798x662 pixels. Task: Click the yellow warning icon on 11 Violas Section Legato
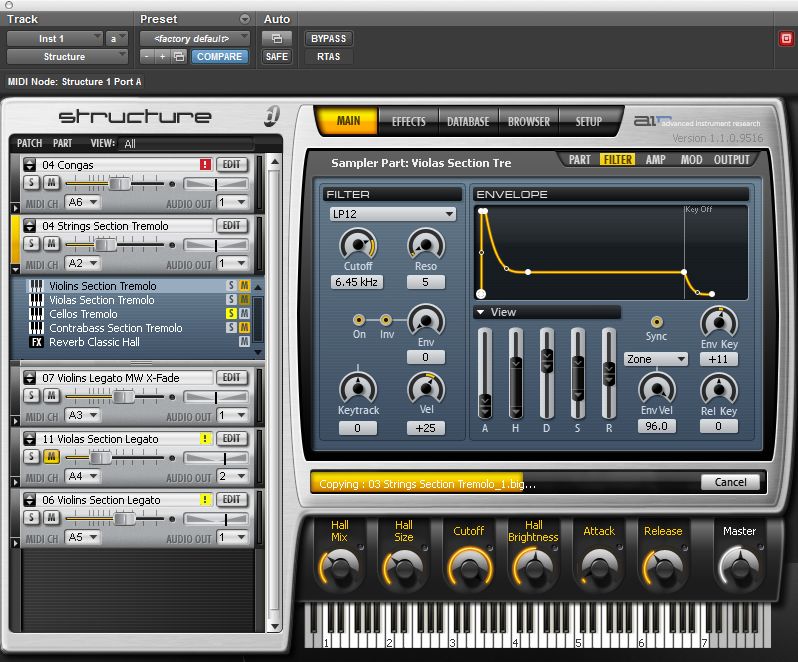pyautogui.click(x=205, y=439)
